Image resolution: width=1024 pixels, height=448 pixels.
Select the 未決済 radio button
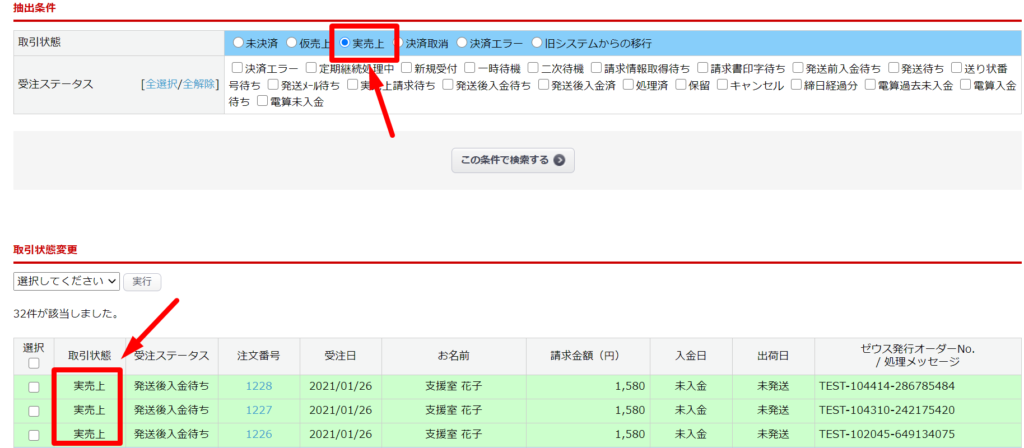point(238,43)
